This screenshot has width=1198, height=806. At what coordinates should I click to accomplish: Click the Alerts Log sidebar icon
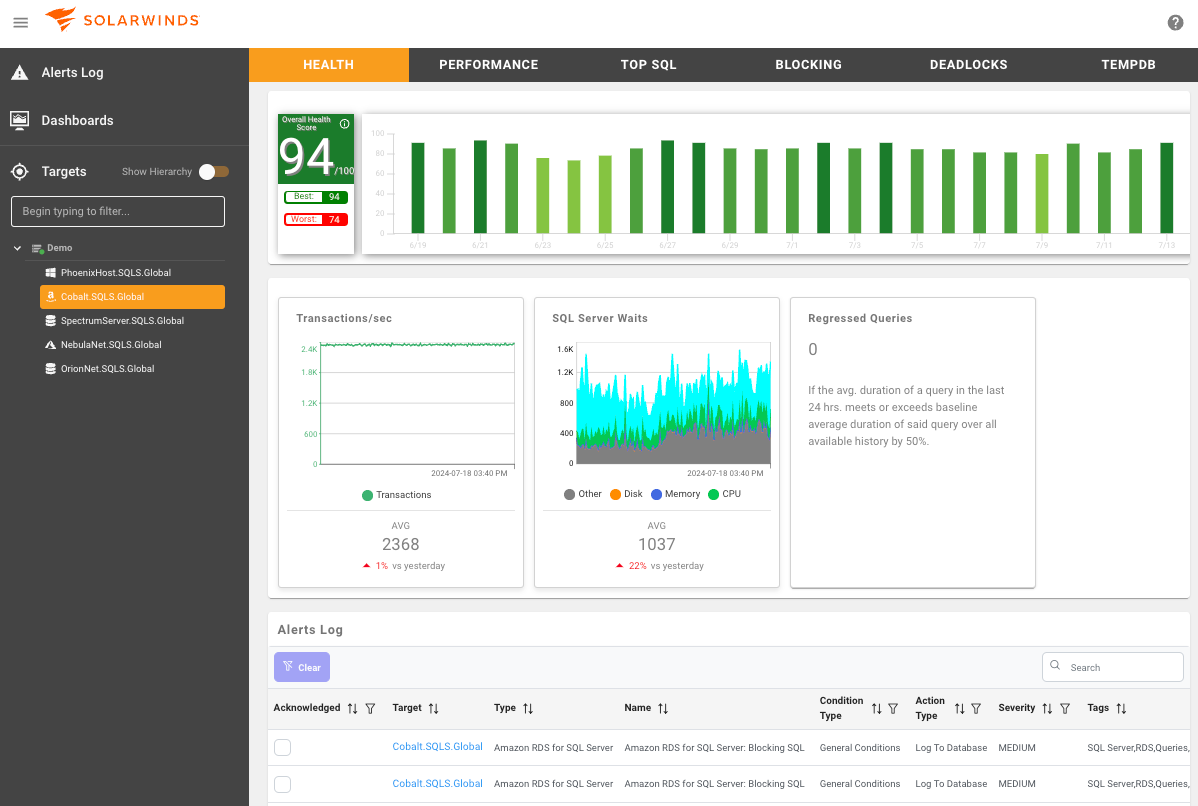pos(20,71)
